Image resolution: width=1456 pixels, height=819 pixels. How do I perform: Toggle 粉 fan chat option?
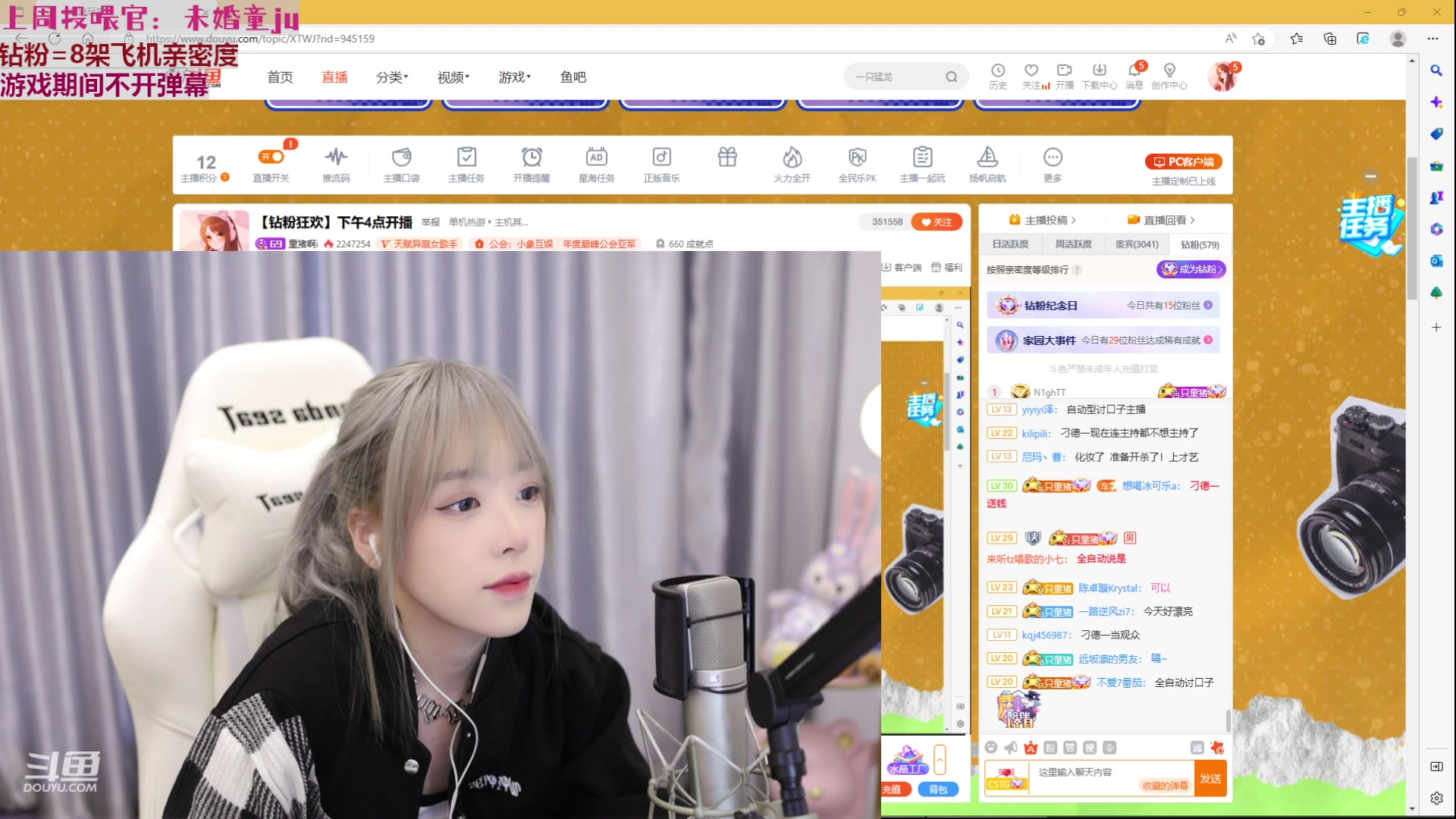tap(1050, 748)
